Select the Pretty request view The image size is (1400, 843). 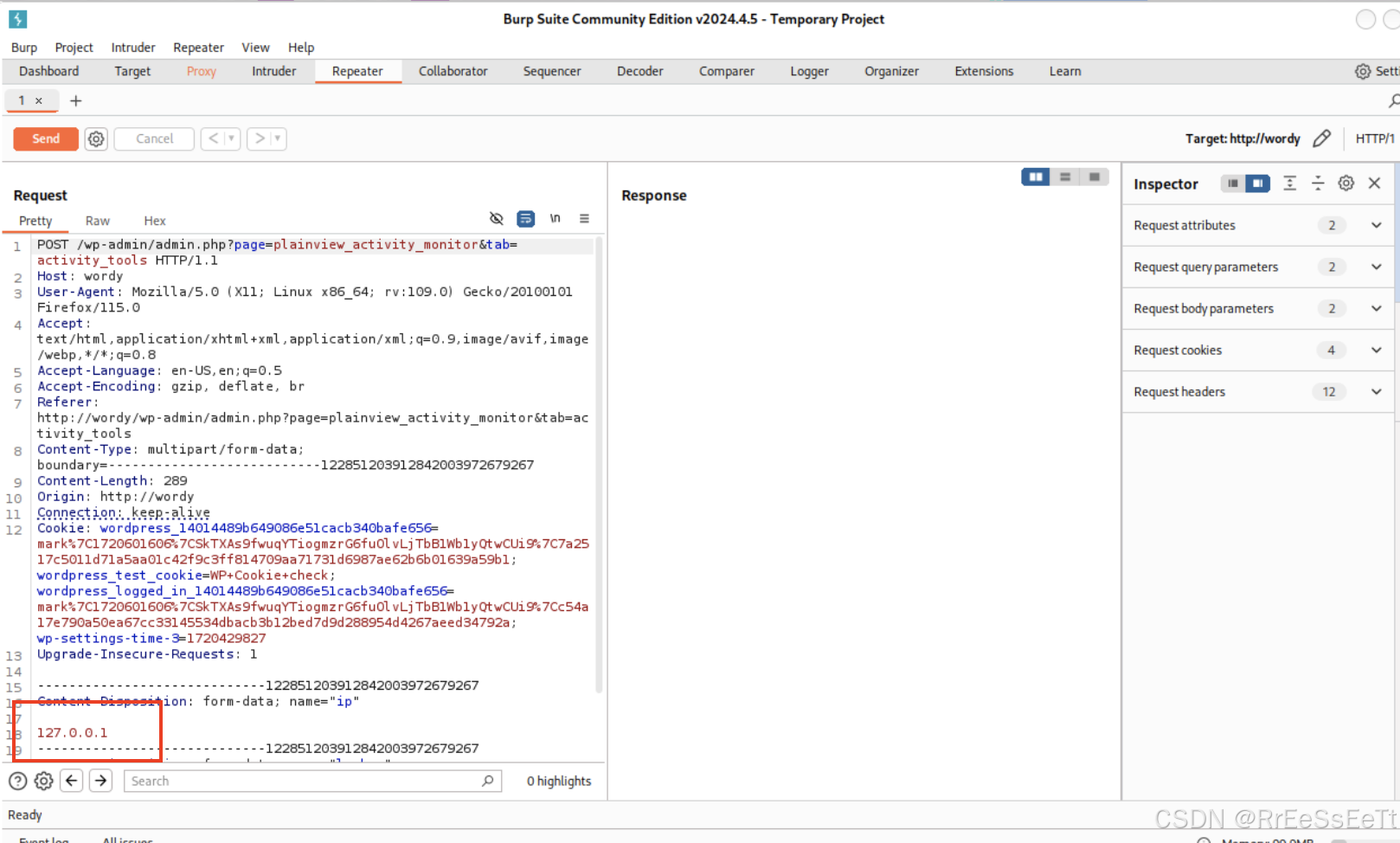(35, 221)
